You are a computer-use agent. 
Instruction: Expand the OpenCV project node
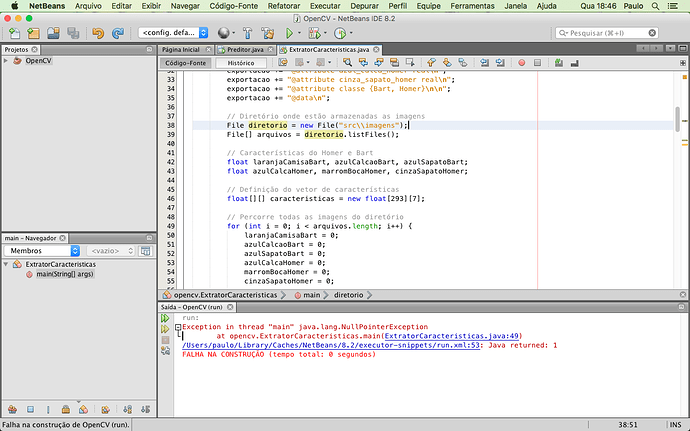(x=6, y=61)
